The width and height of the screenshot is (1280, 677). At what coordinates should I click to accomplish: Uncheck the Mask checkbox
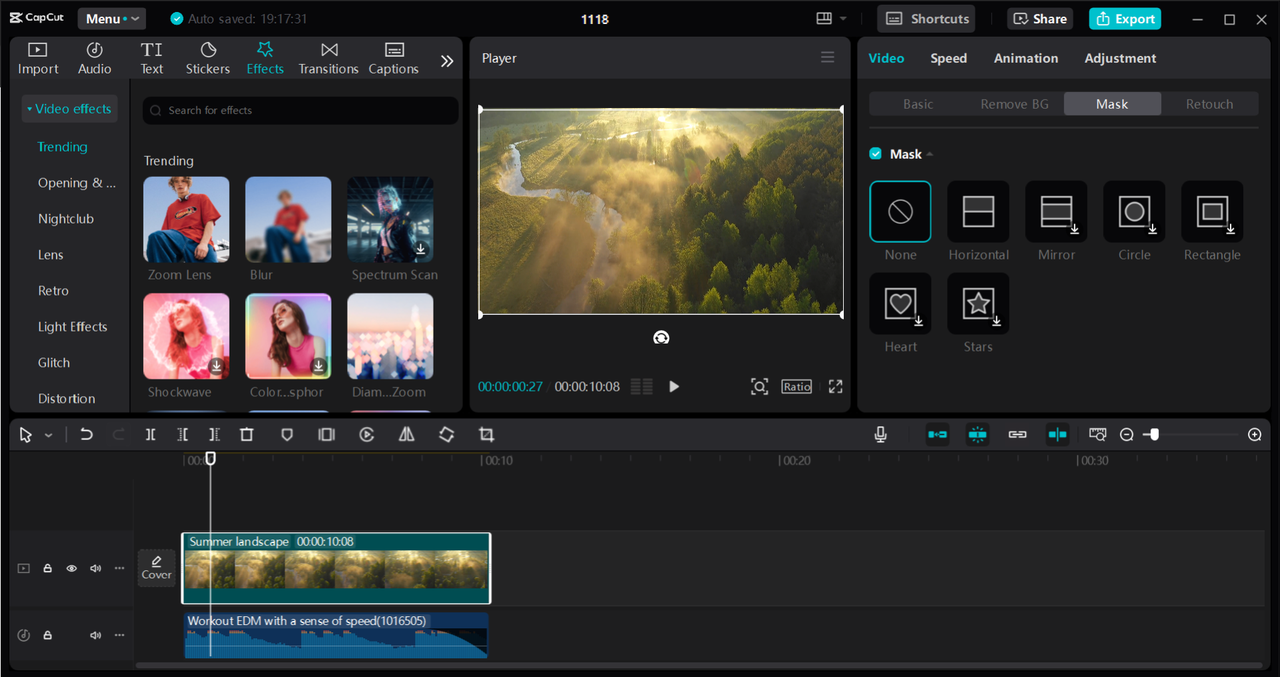(876, 154)
